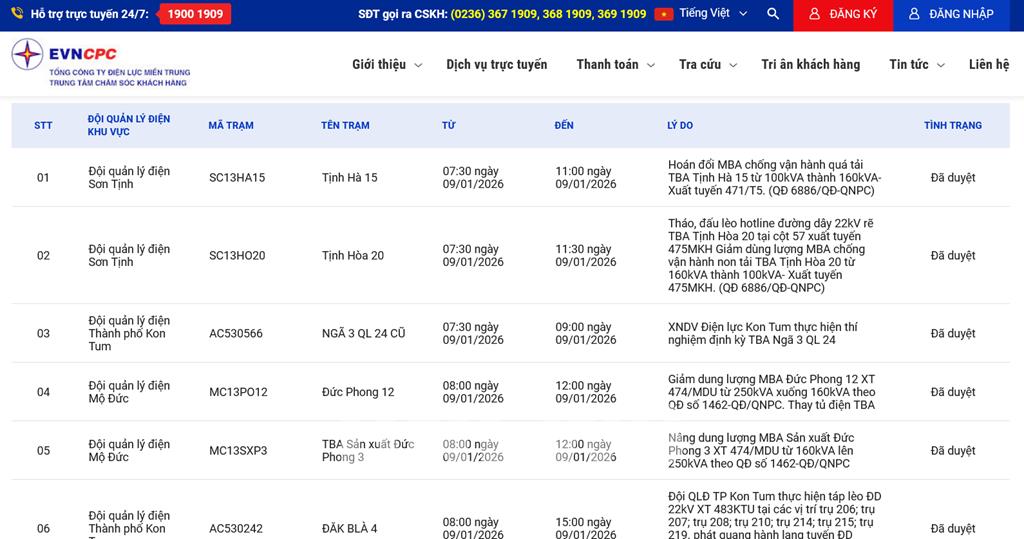Viewport: 1024px width, 539px height.
Task: Go to the Liên hệ page
Action: tap(988, 64)
